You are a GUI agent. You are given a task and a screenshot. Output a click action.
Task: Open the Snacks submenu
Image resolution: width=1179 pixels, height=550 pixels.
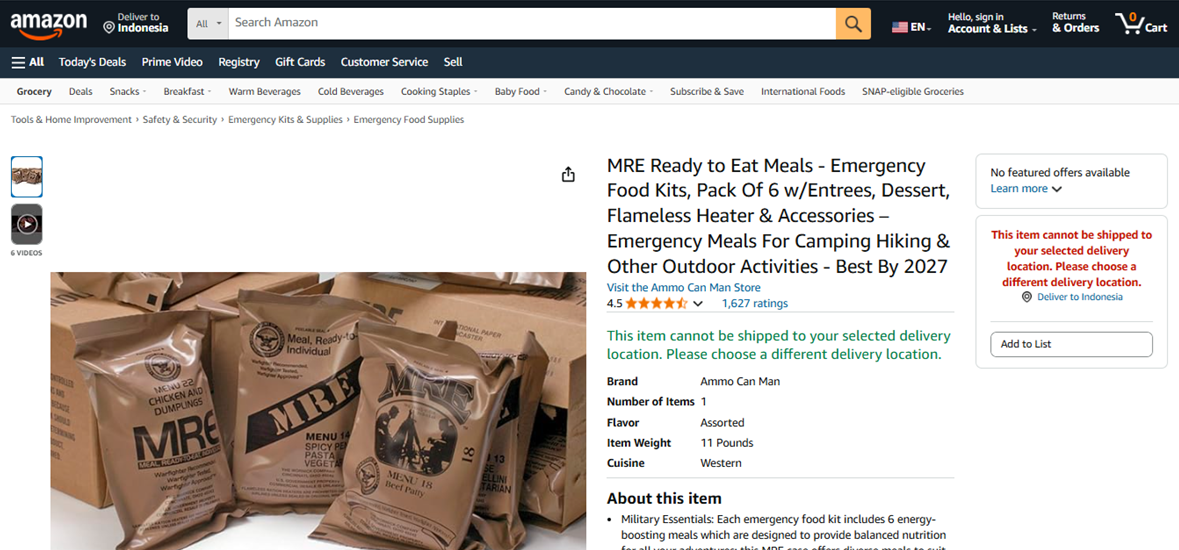(128, 92)
